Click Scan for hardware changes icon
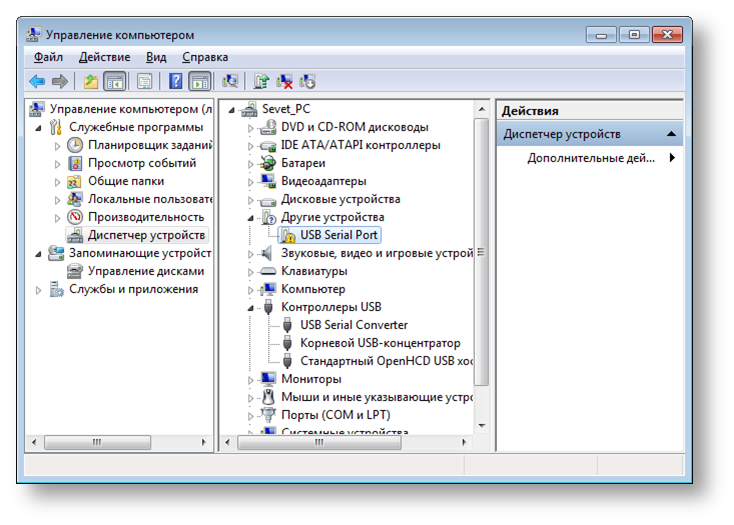 230,81
